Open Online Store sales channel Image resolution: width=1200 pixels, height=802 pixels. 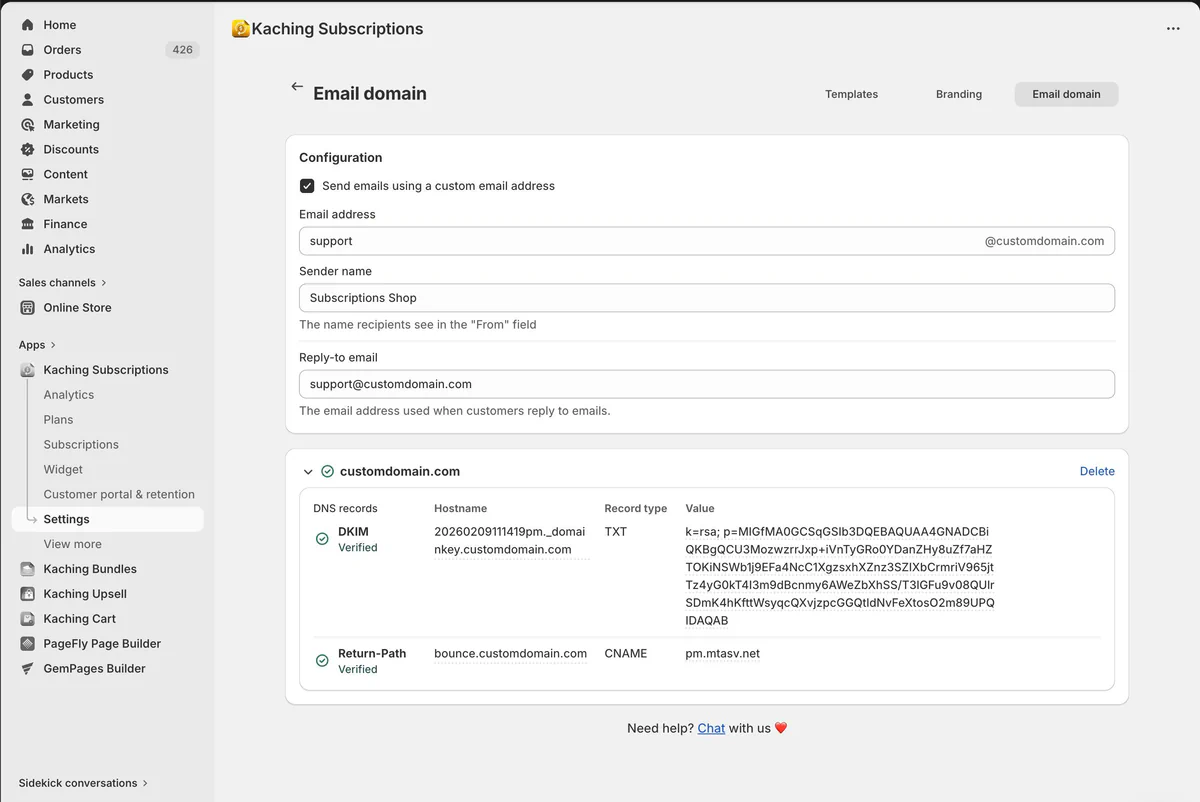pos(77,308)
